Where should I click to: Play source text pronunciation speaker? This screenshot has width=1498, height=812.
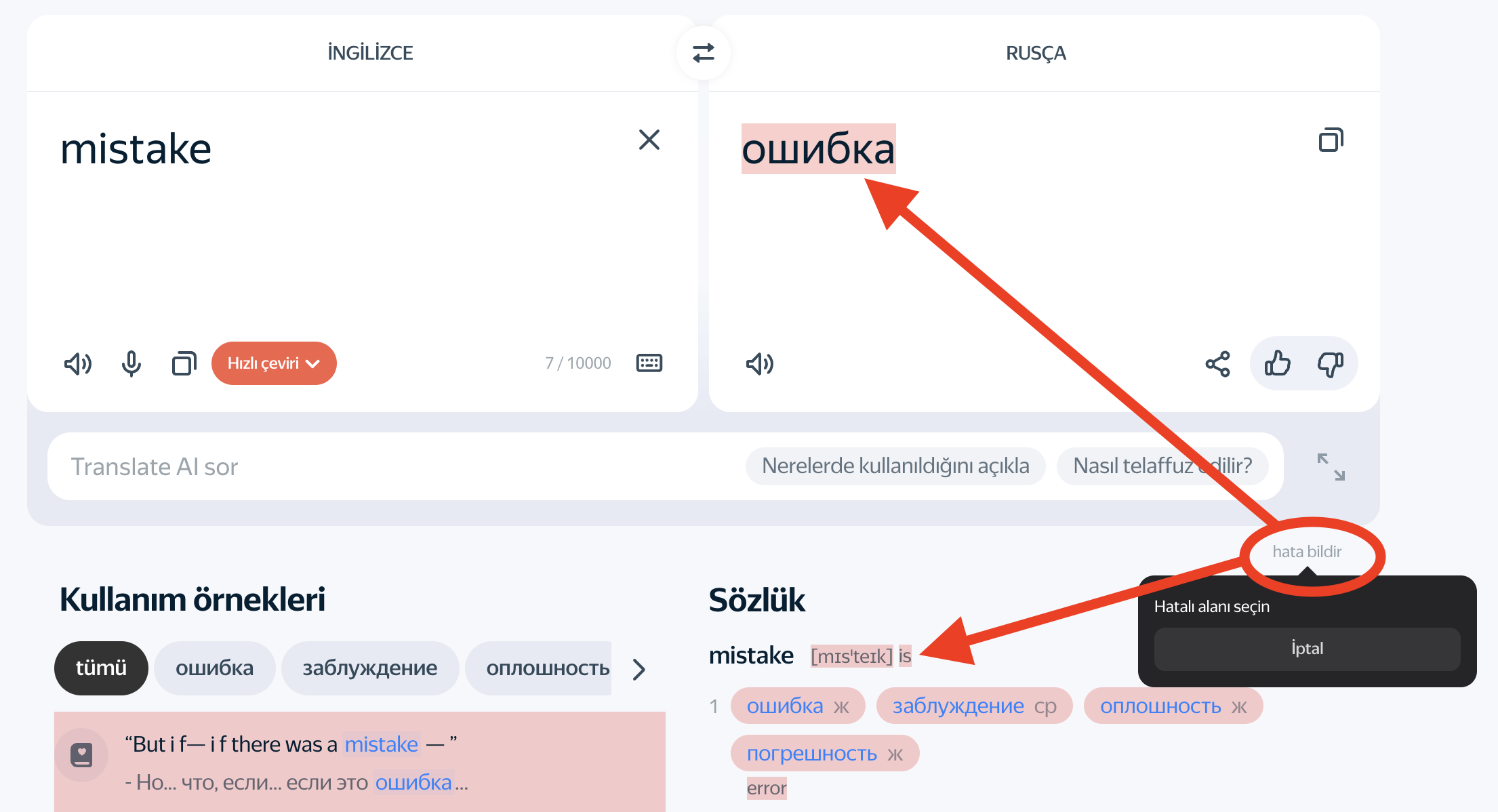(78, 364)
